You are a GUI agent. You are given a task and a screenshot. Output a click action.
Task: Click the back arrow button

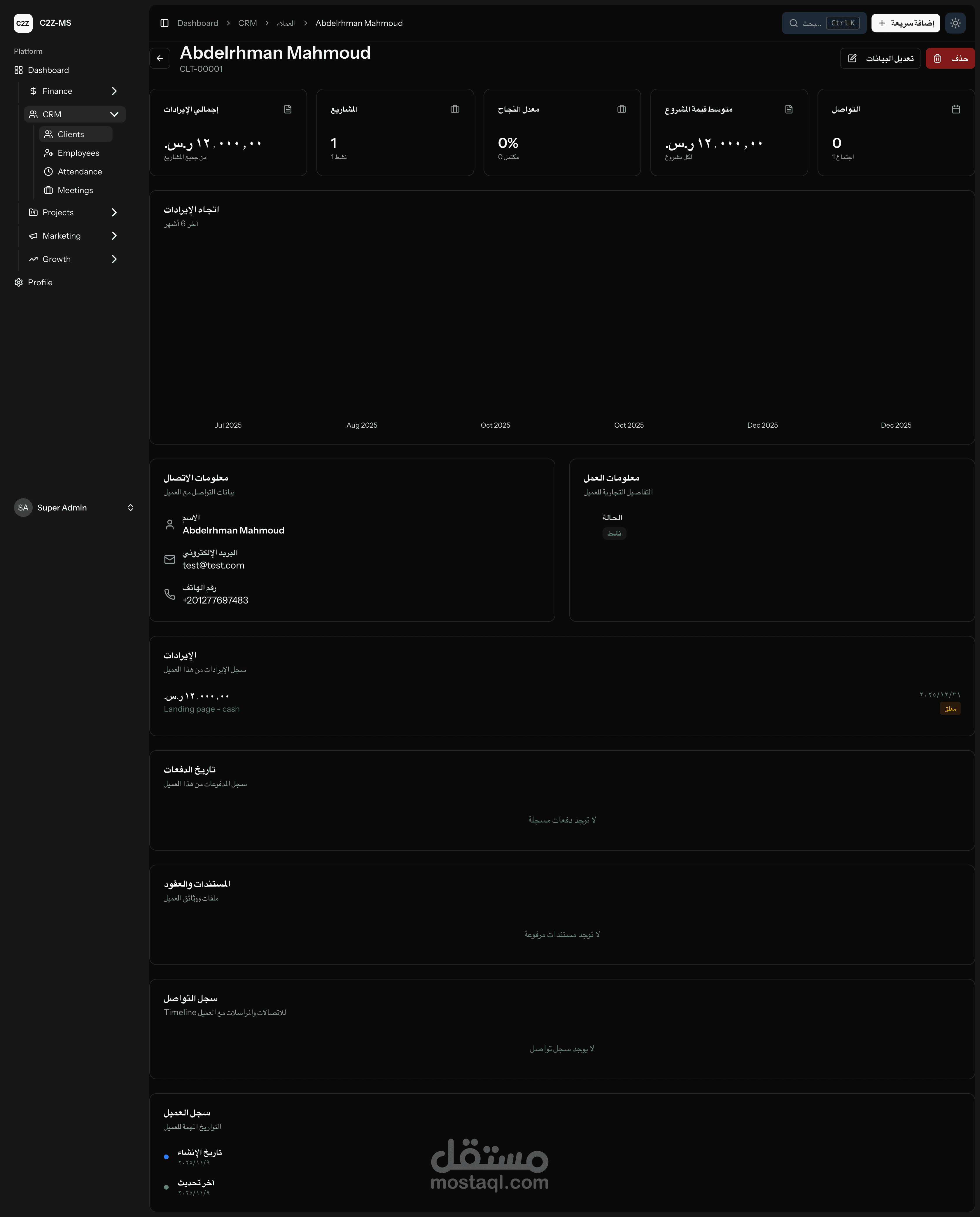pos(160,58)
